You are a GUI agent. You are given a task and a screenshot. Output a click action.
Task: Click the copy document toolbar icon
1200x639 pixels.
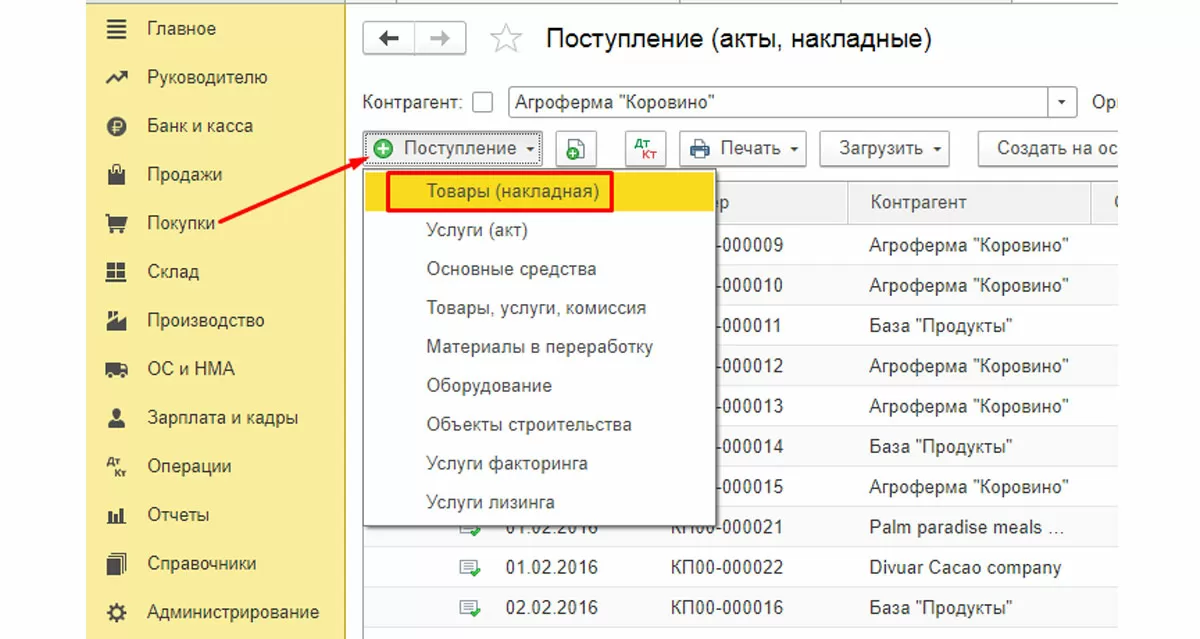click(x=575, y=149)
